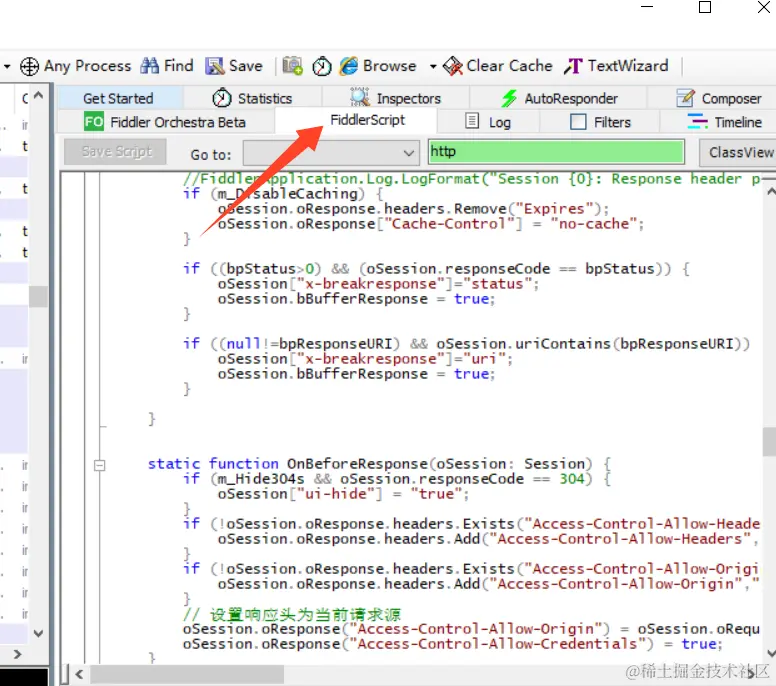
Task: Toggle the Filters tab checkbox
Action: click(x=578, y=122)
